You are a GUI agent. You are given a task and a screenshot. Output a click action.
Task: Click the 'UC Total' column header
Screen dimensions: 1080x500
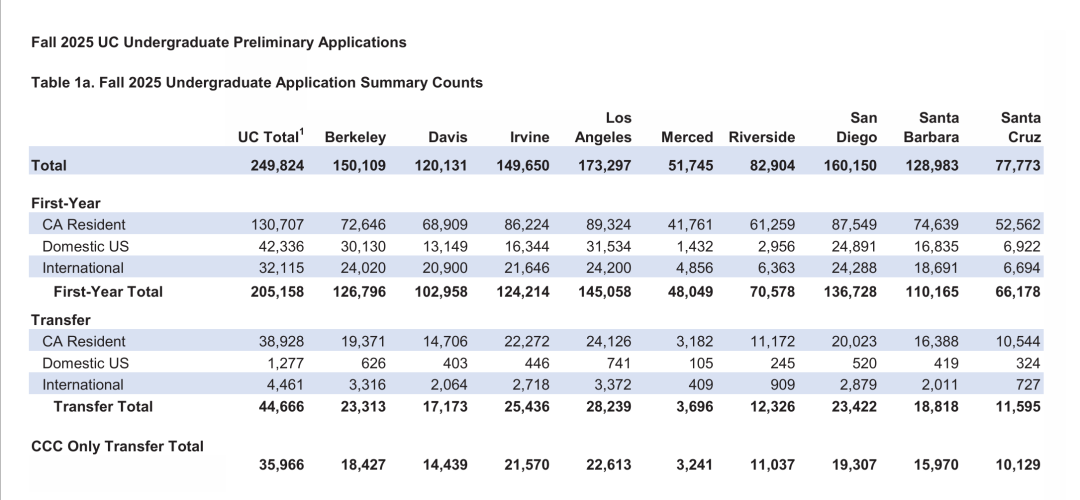(271, 136)
